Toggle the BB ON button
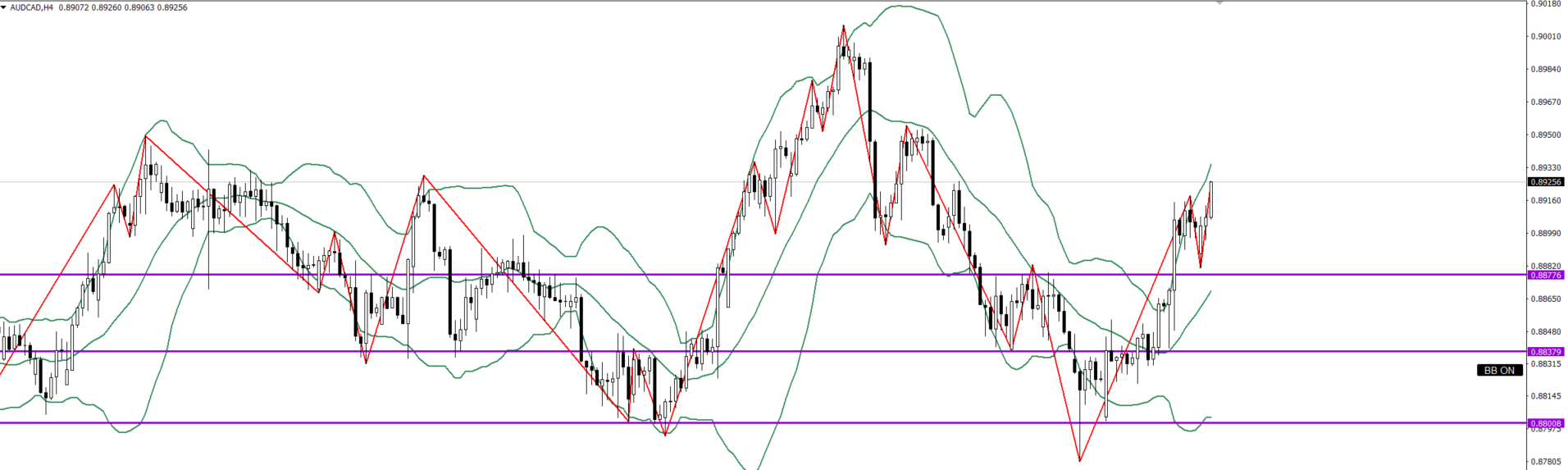Image resolution: width=1568 pixels, height=470 pixels. tap(1499, 371)
